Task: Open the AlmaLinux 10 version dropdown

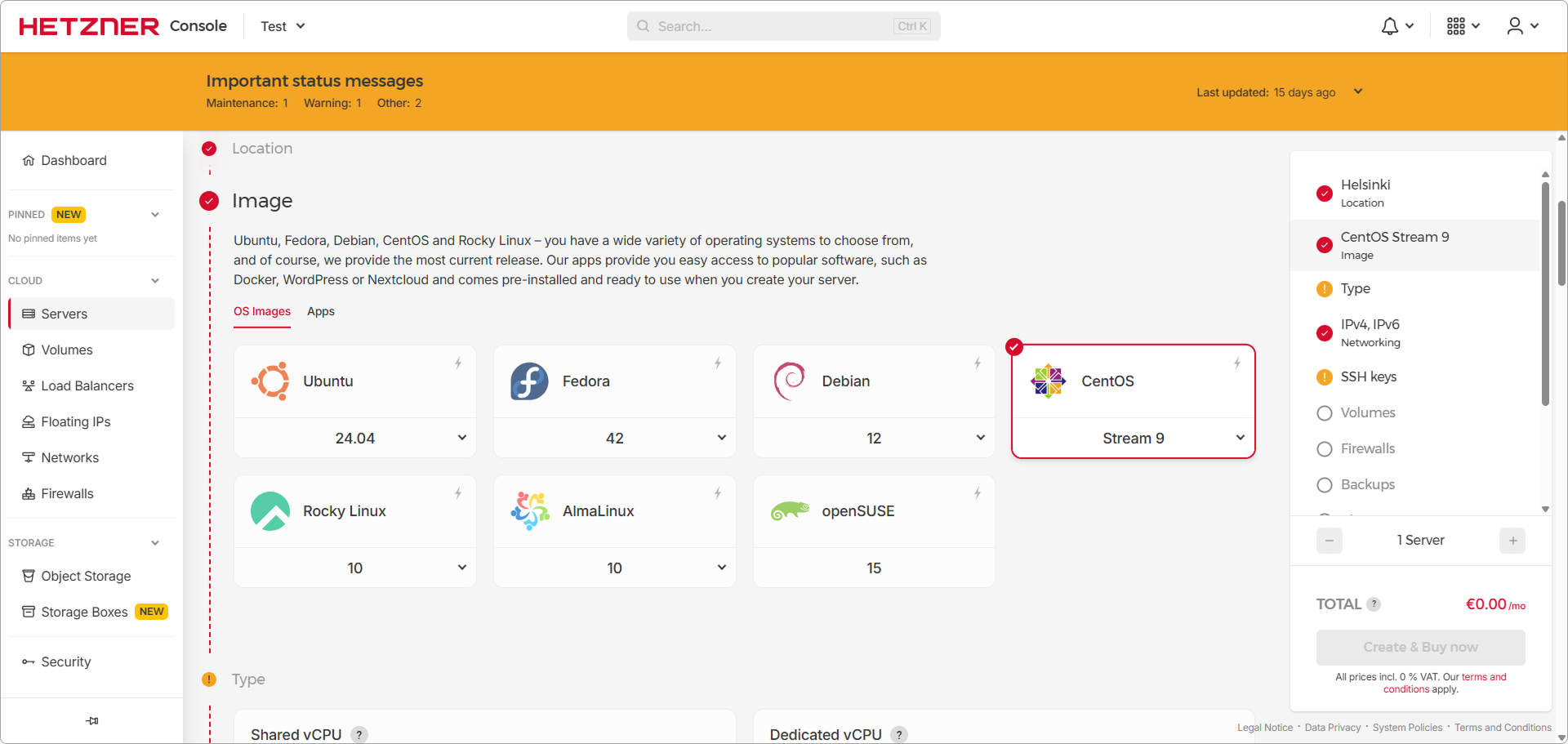Action: click(x=615, y=568)
